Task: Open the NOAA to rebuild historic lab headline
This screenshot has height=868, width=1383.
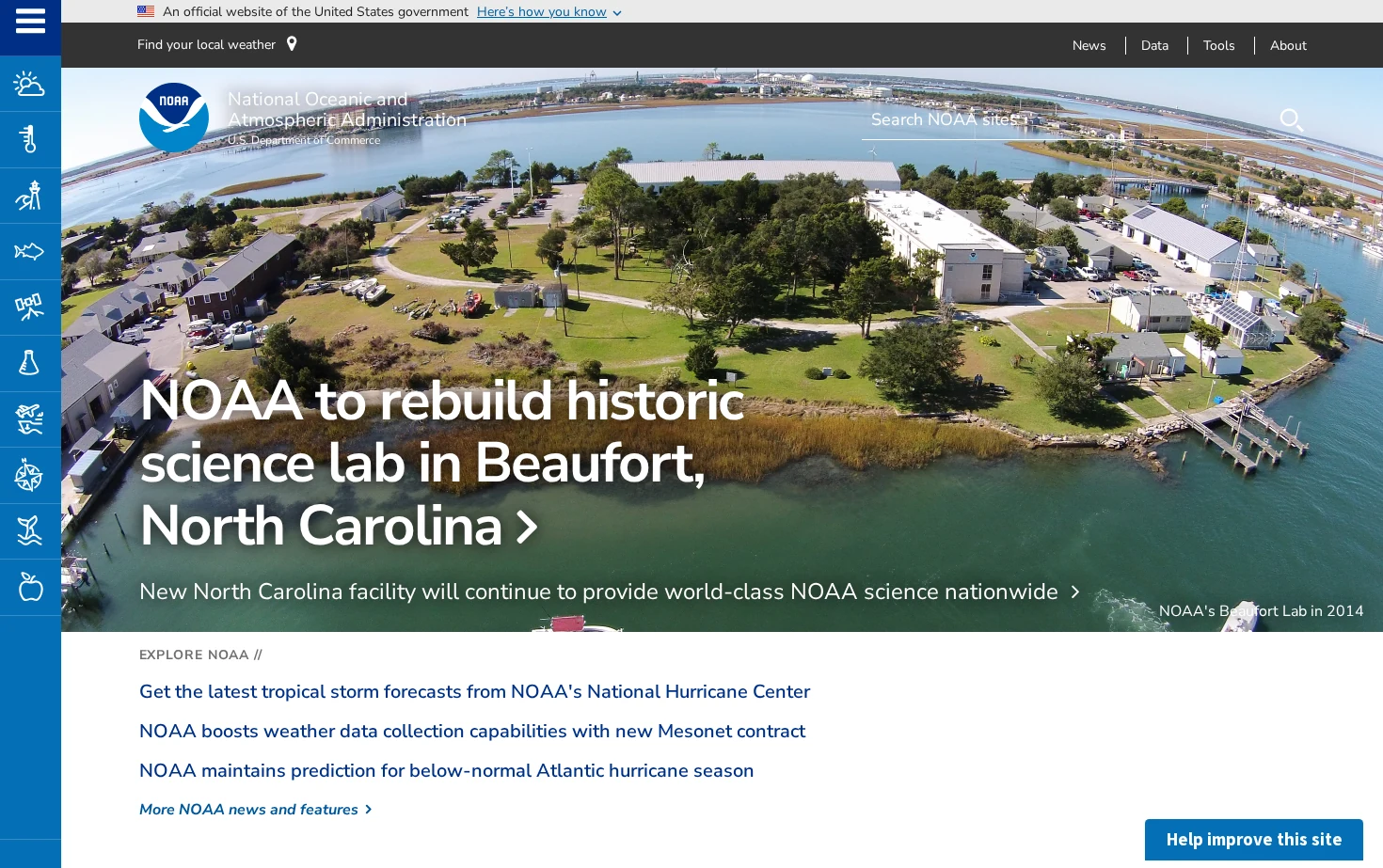Action: [441, 463]
